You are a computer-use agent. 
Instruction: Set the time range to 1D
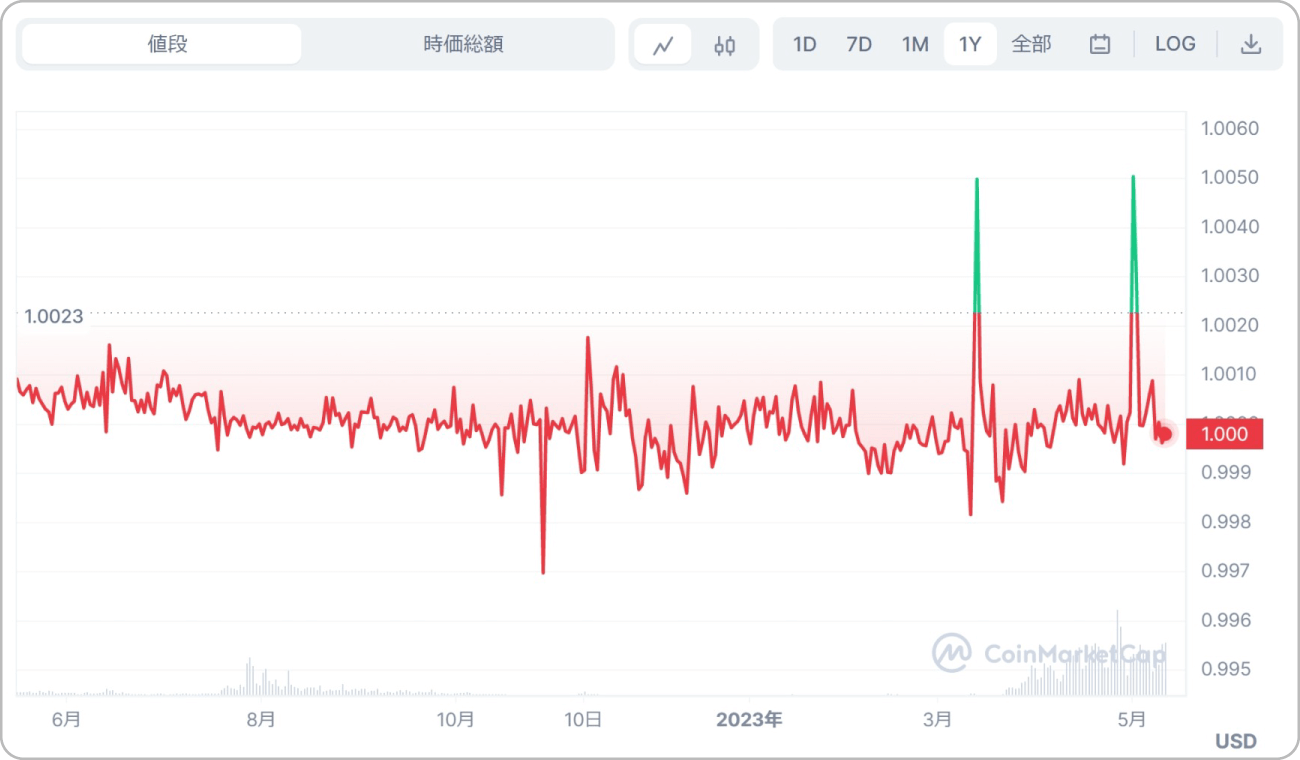(x=805, y=44)
